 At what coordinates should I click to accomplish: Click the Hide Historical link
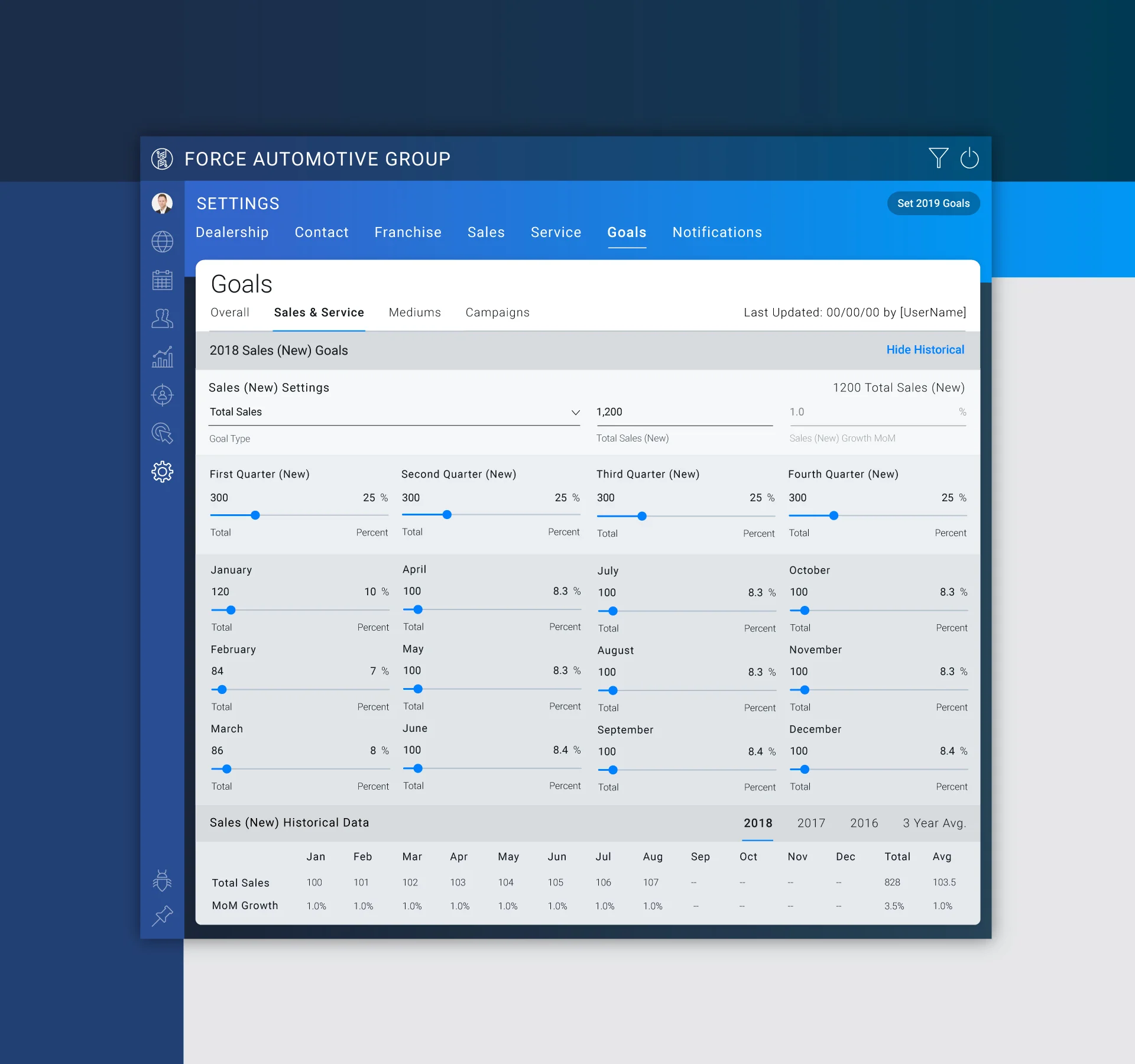[925, 349]
